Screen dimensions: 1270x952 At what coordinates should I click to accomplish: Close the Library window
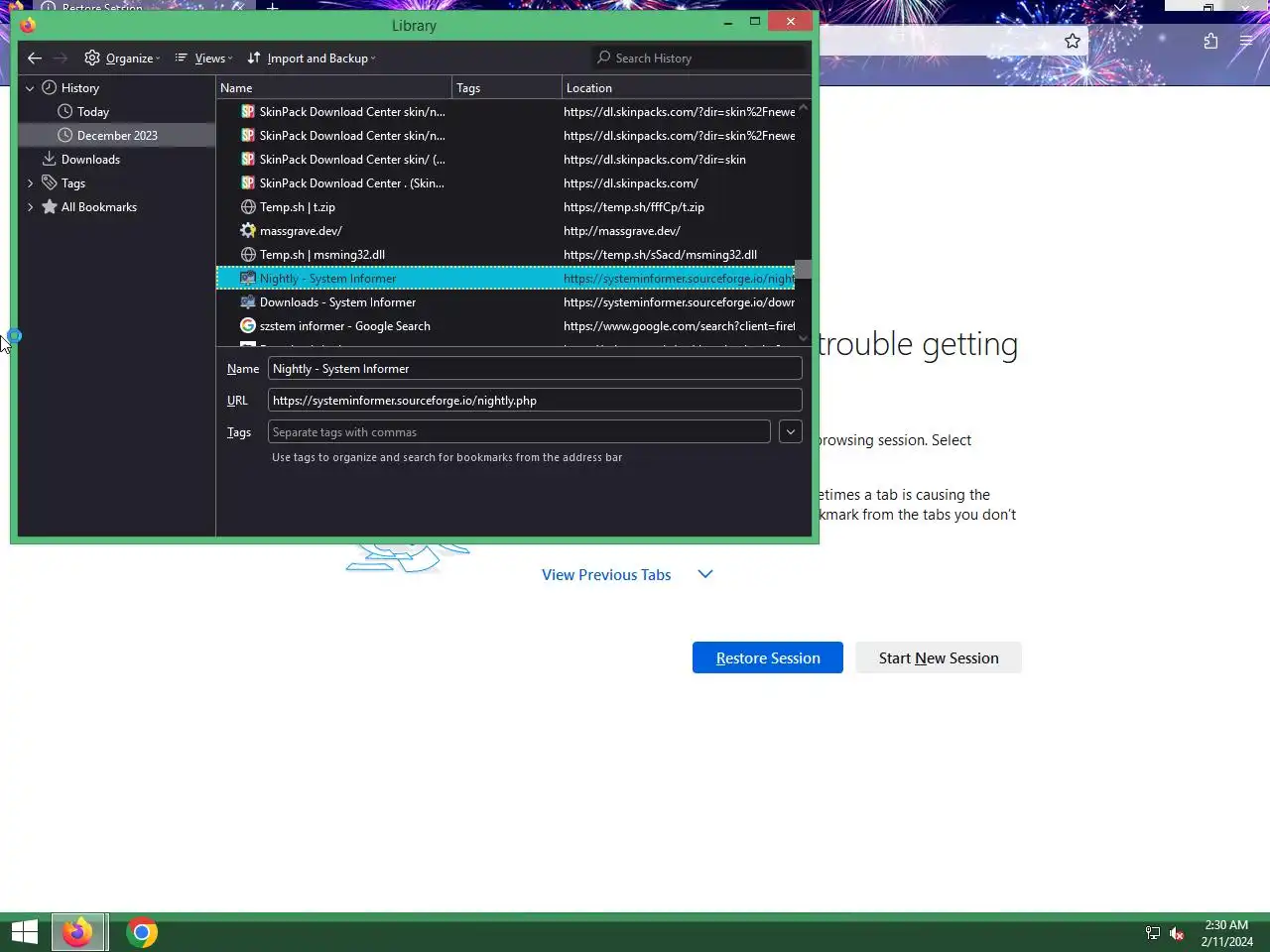[x=791, y=21]
